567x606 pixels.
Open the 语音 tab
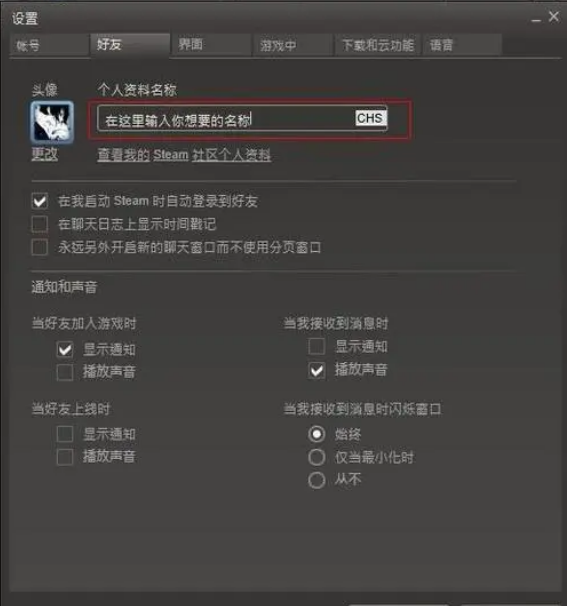click(x=462, y=46)
